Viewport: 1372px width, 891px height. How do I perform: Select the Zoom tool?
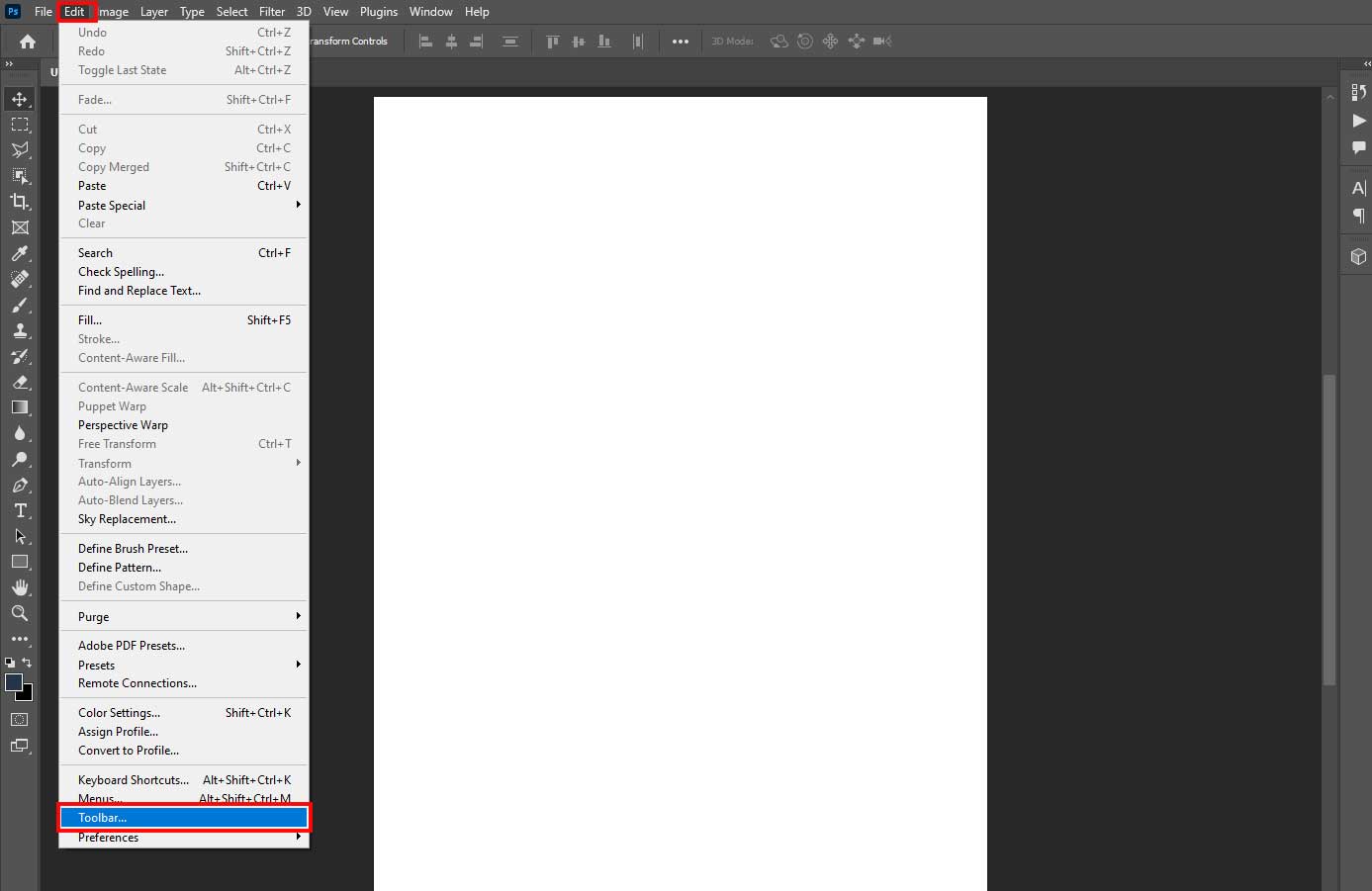[19, 613]
